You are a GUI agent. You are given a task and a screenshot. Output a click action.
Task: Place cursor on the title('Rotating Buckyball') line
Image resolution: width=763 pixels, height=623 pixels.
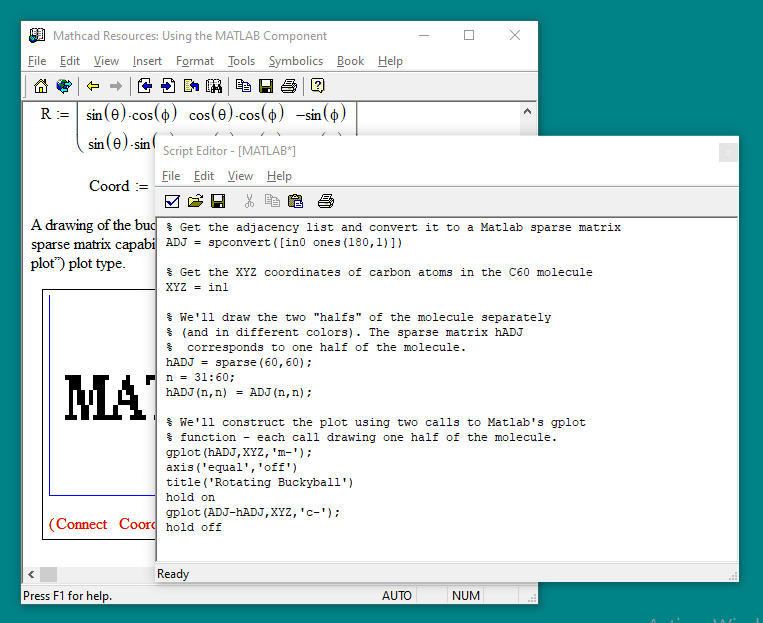(x=259, y=482)
